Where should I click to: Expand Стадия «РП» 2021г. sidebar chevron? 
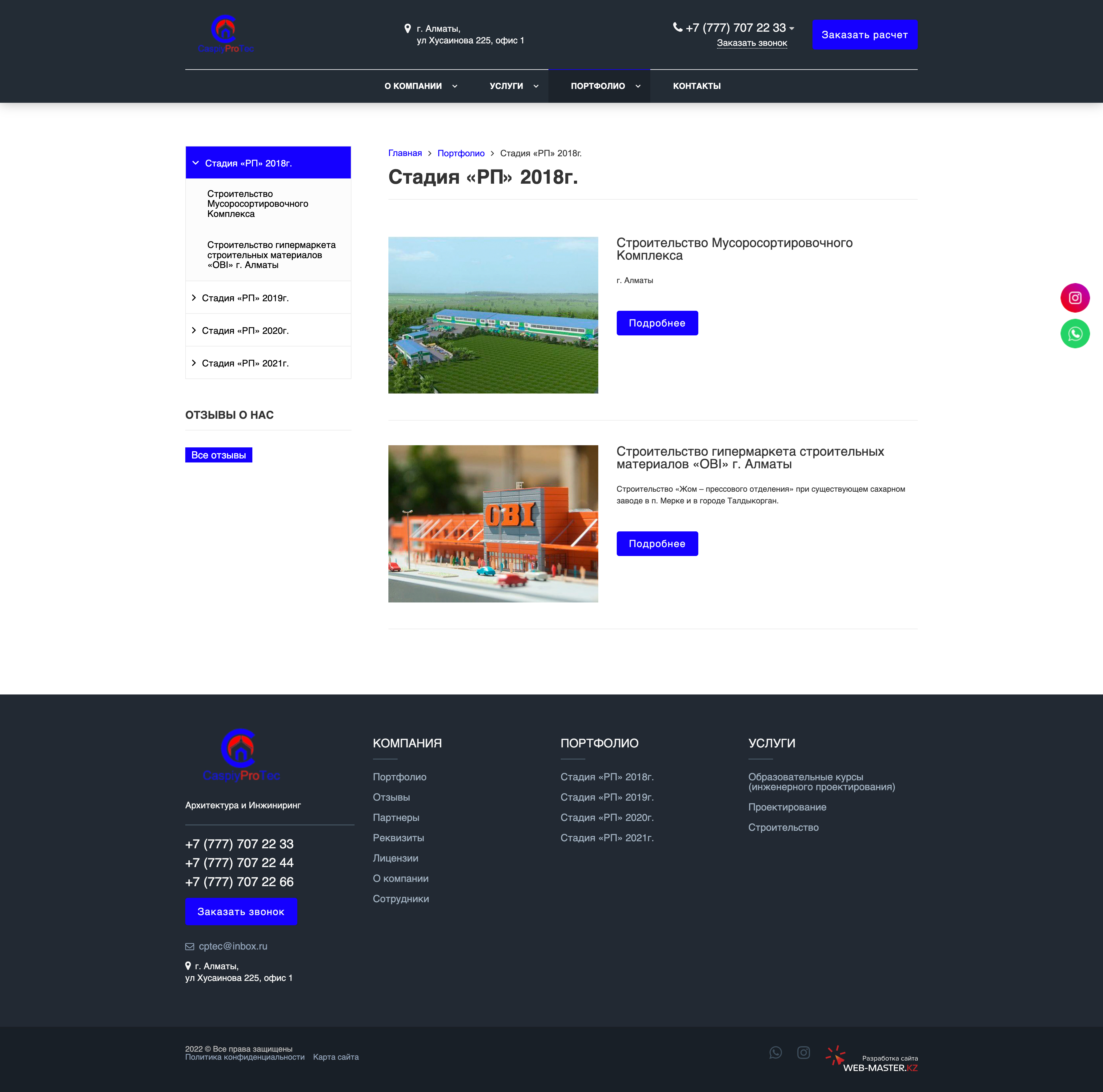[194, 363]
